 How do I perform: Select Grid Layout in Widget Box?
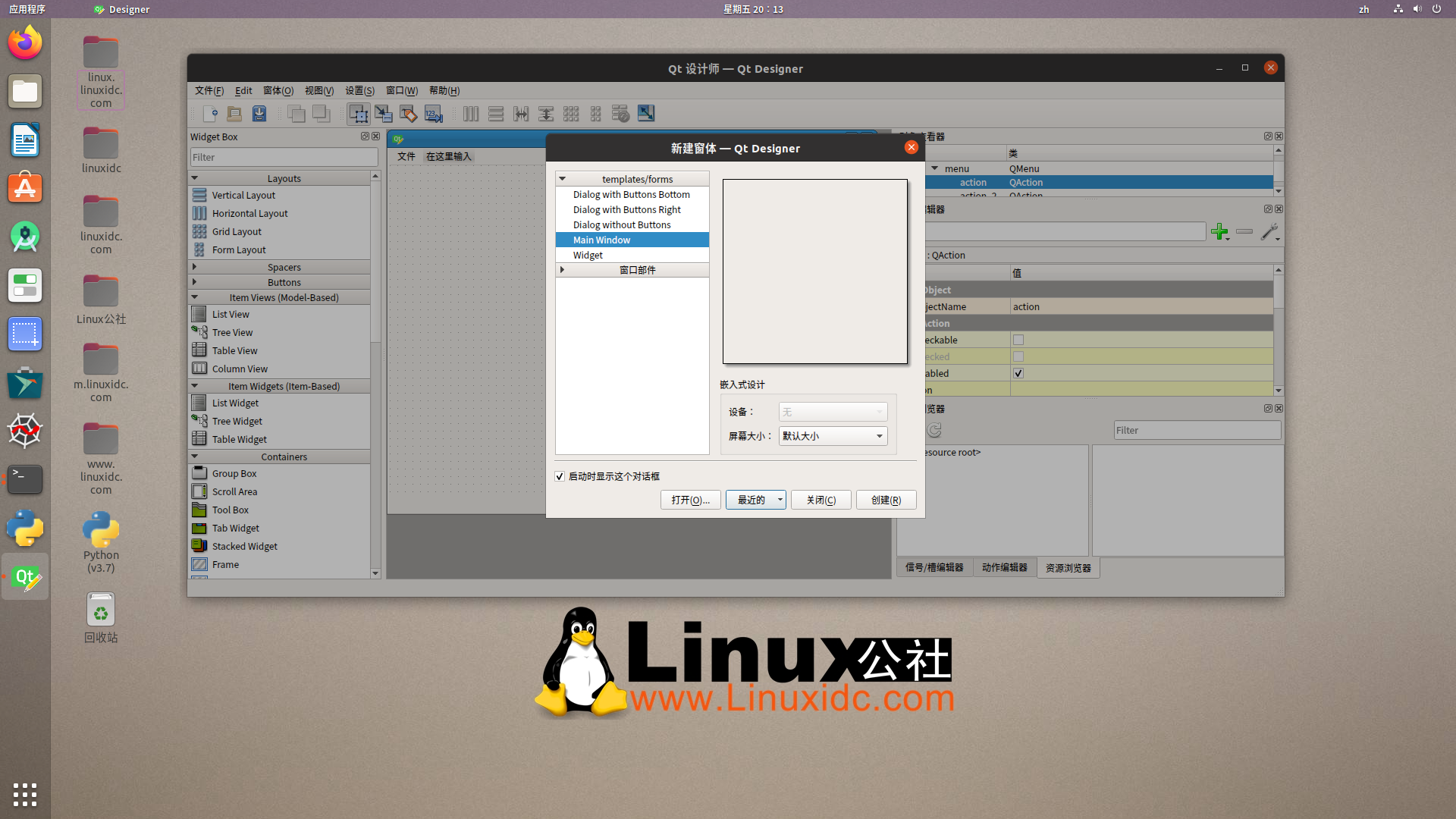coord(279,232)
